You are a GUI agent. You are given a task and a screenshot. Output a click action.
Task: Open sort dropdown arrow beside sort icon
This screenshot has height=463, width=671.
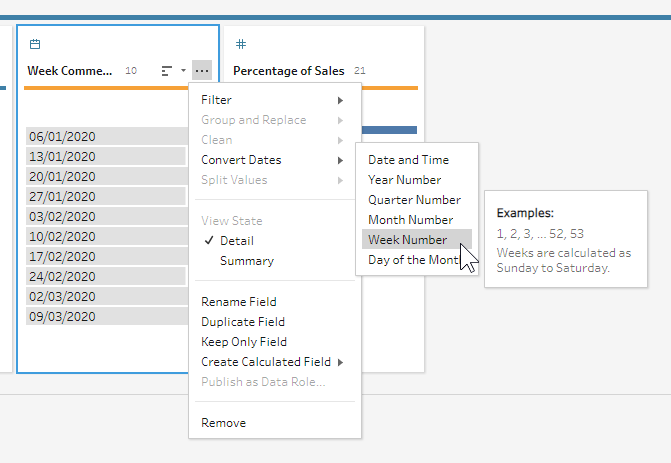point(183,71)
